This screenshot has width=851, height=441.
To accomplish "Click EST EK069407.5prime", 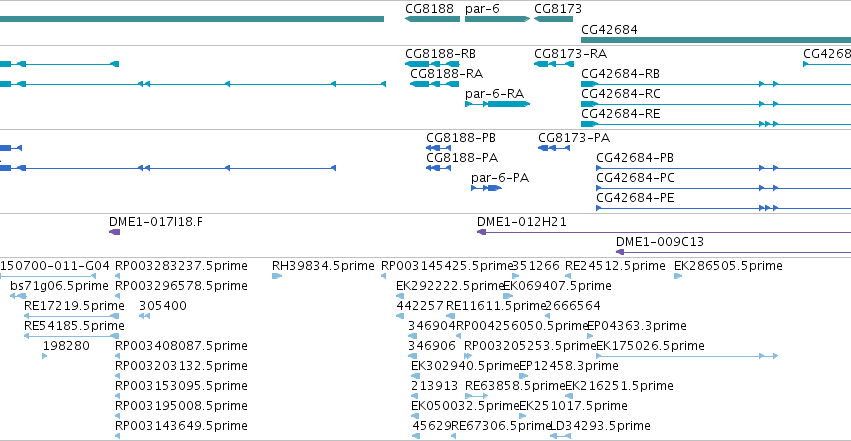I will point(508,296).
